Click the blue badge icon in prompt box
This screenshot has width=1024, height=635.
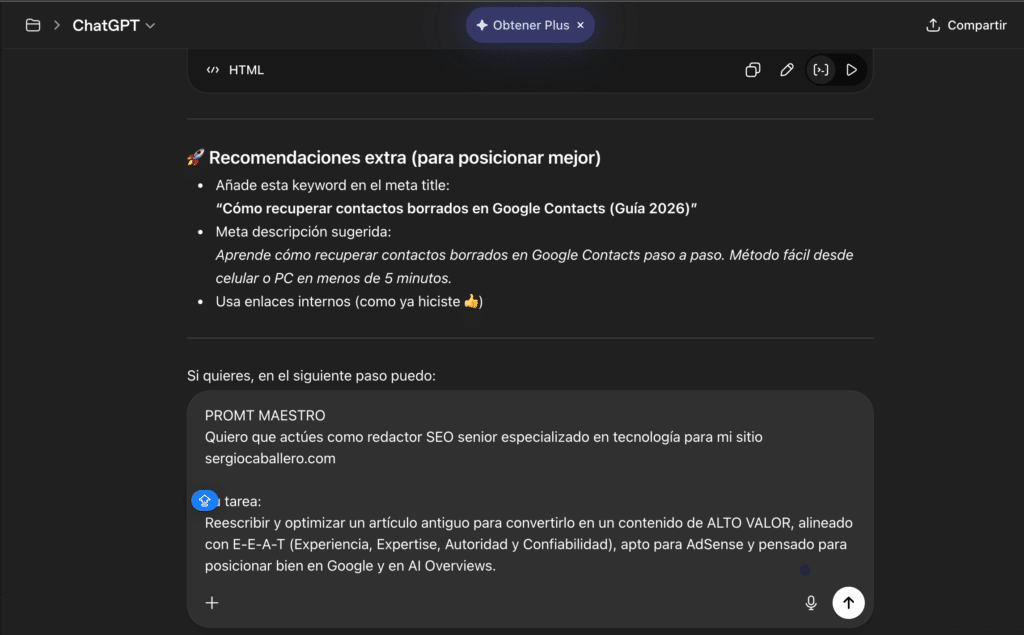[x=204, y=500]
